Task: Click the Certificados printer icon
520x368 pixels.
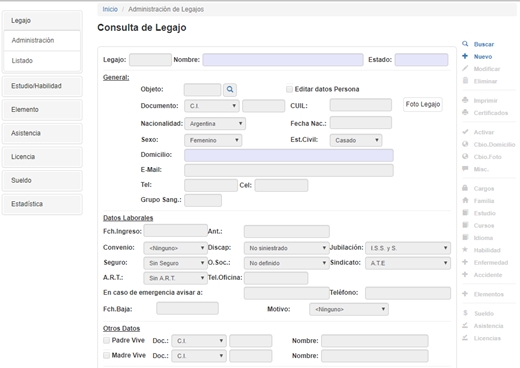Action: [465, 112]
